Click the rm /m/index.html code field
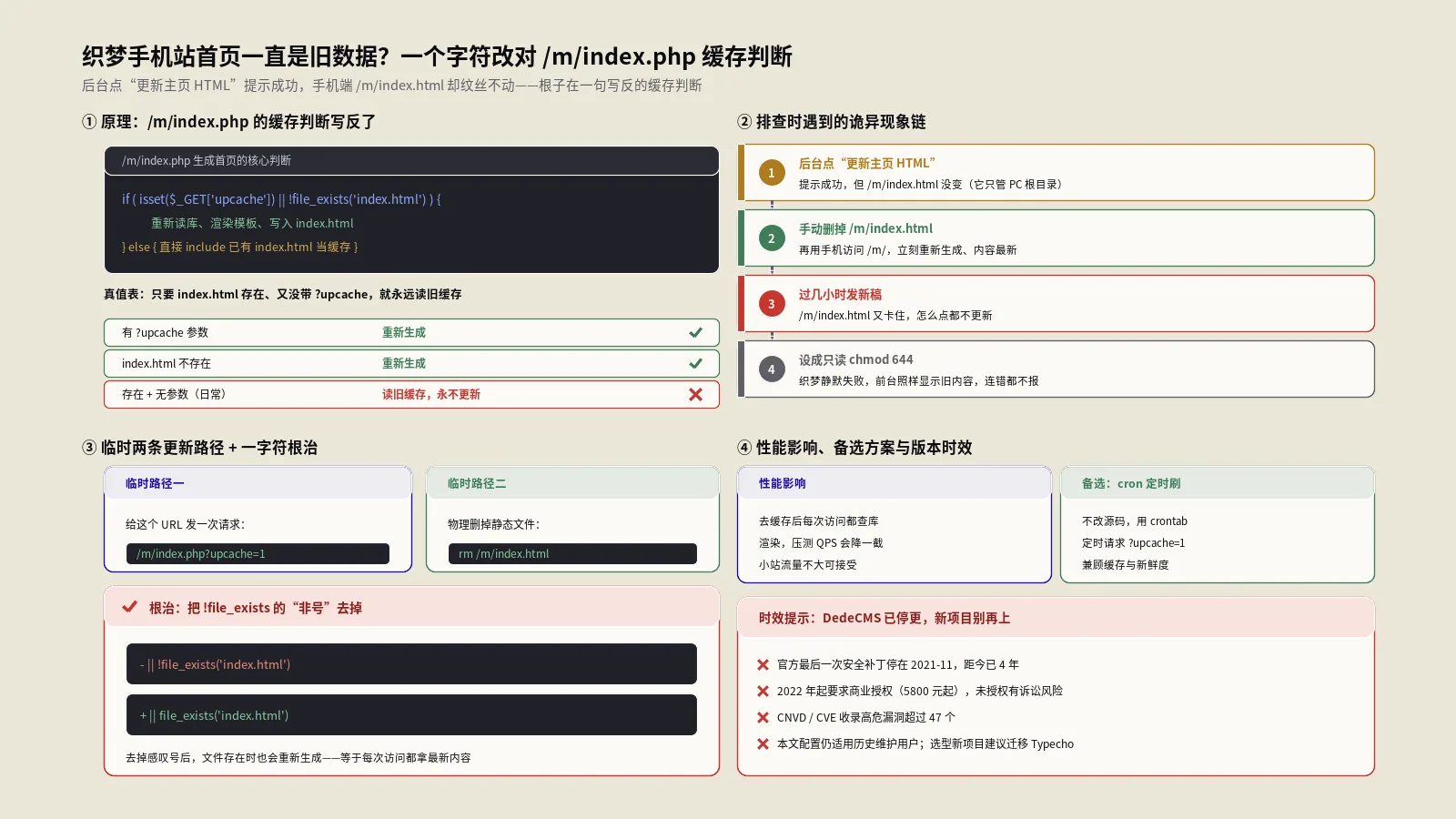 [572, 553]
